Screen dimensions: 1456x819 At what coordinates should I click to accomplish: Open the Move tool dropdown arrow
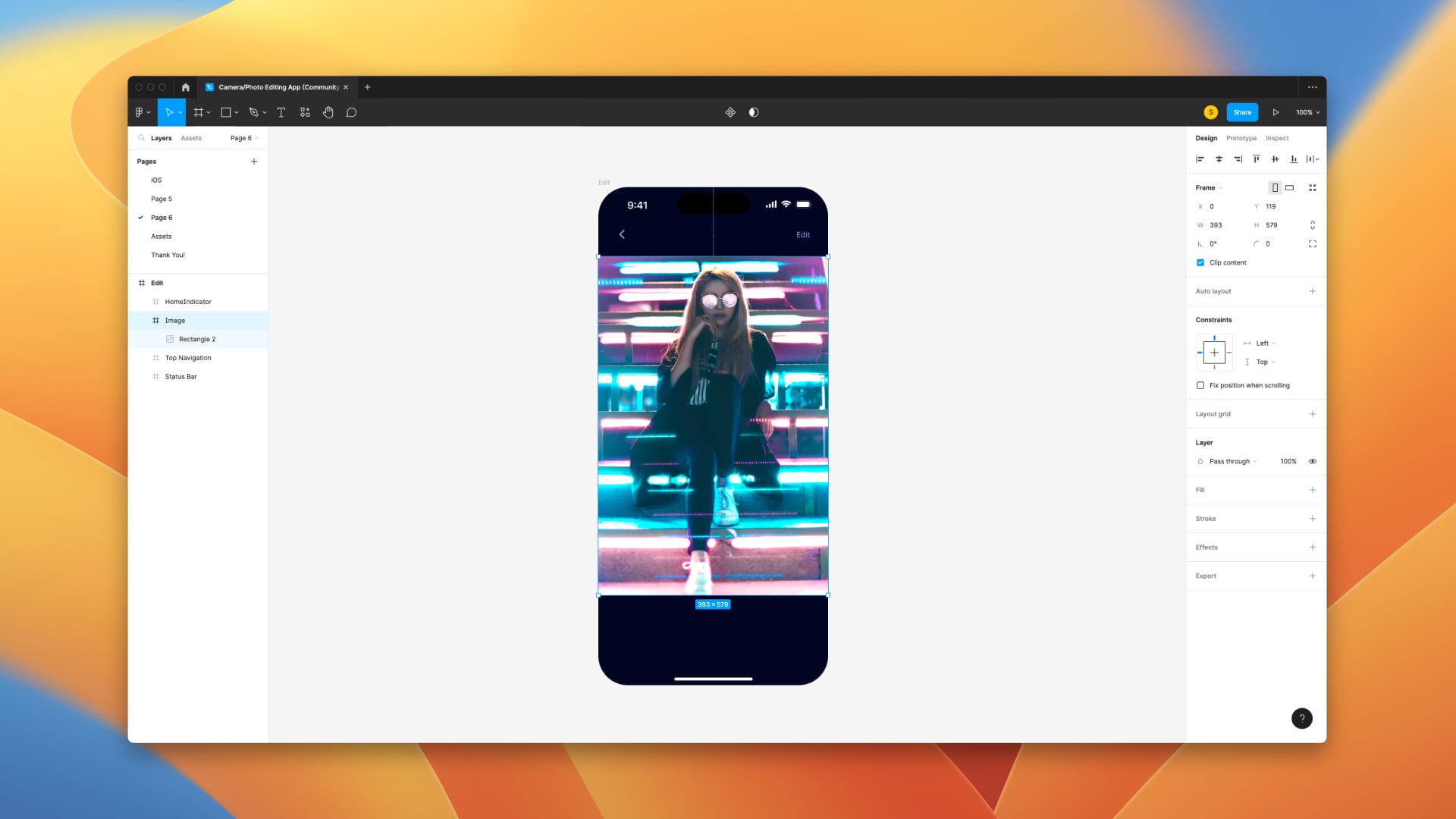point(180,111)
